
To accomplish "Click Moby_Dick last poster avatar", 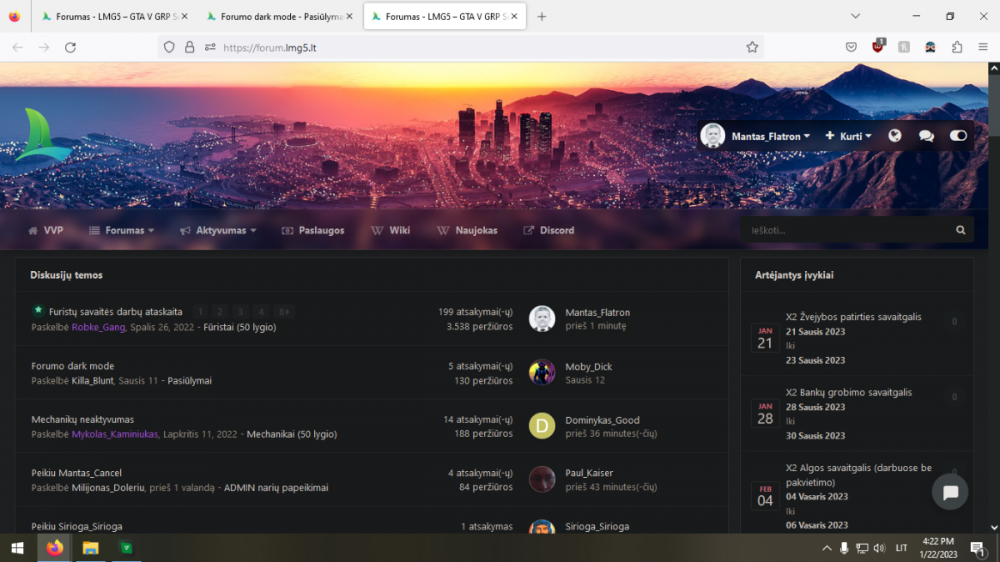I will 541,373.
